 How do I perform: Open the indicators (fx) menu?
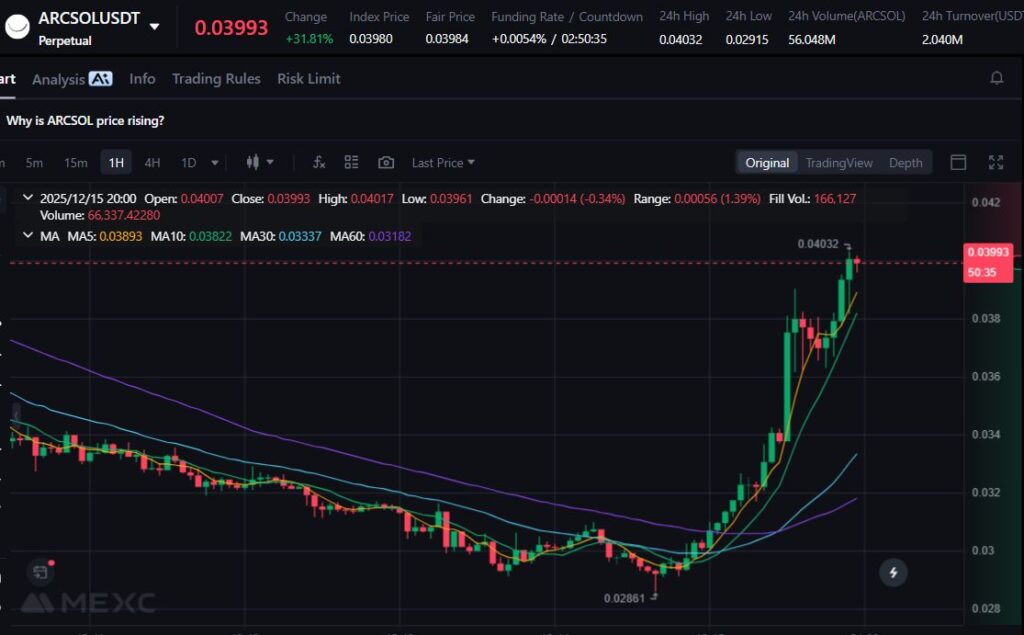319,162
